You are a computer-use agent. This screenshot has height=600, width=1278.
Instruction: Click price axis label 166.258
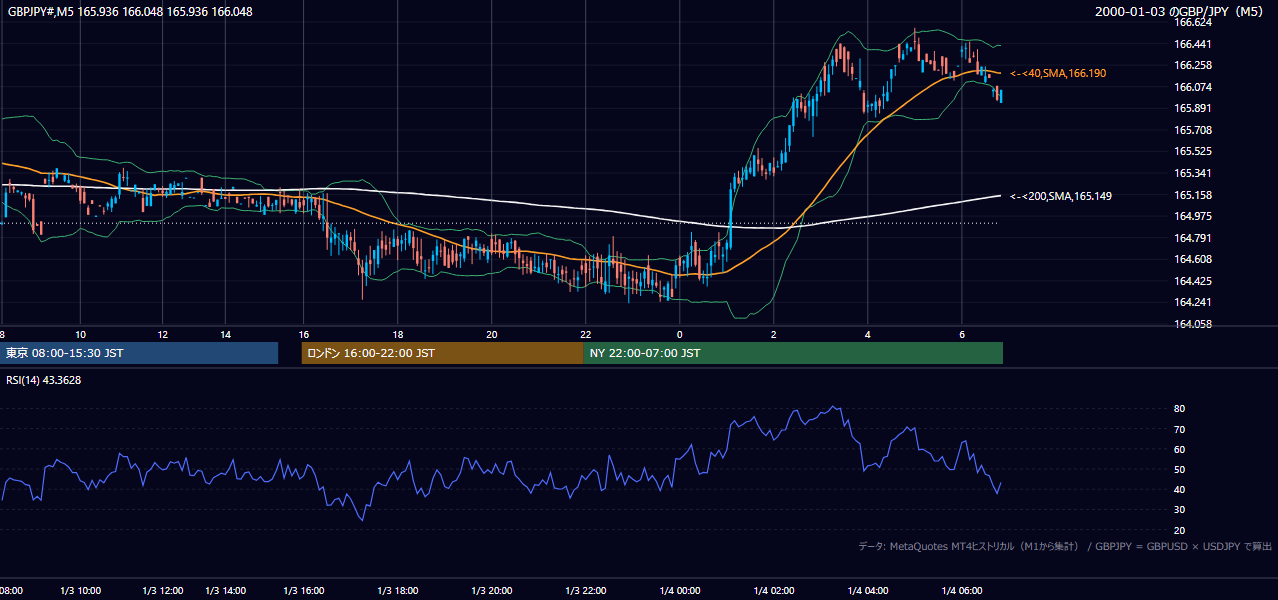[x=1193, y=65]
